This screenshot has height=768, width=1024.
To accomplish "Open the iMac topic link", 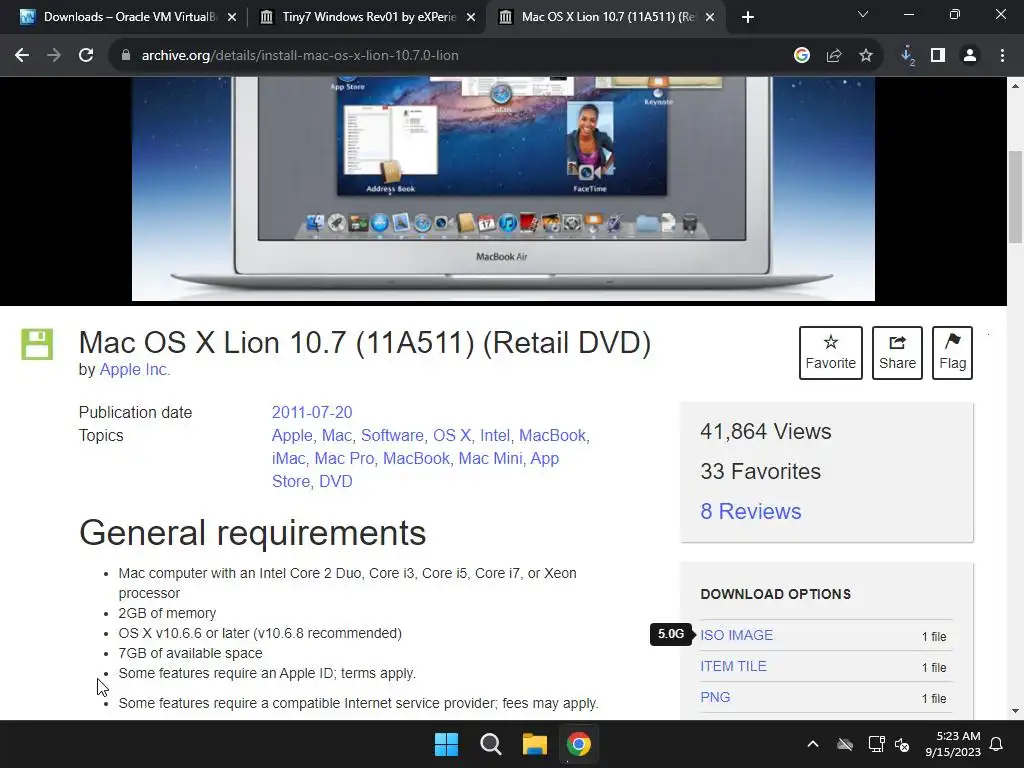I will (x=288, y=458).
